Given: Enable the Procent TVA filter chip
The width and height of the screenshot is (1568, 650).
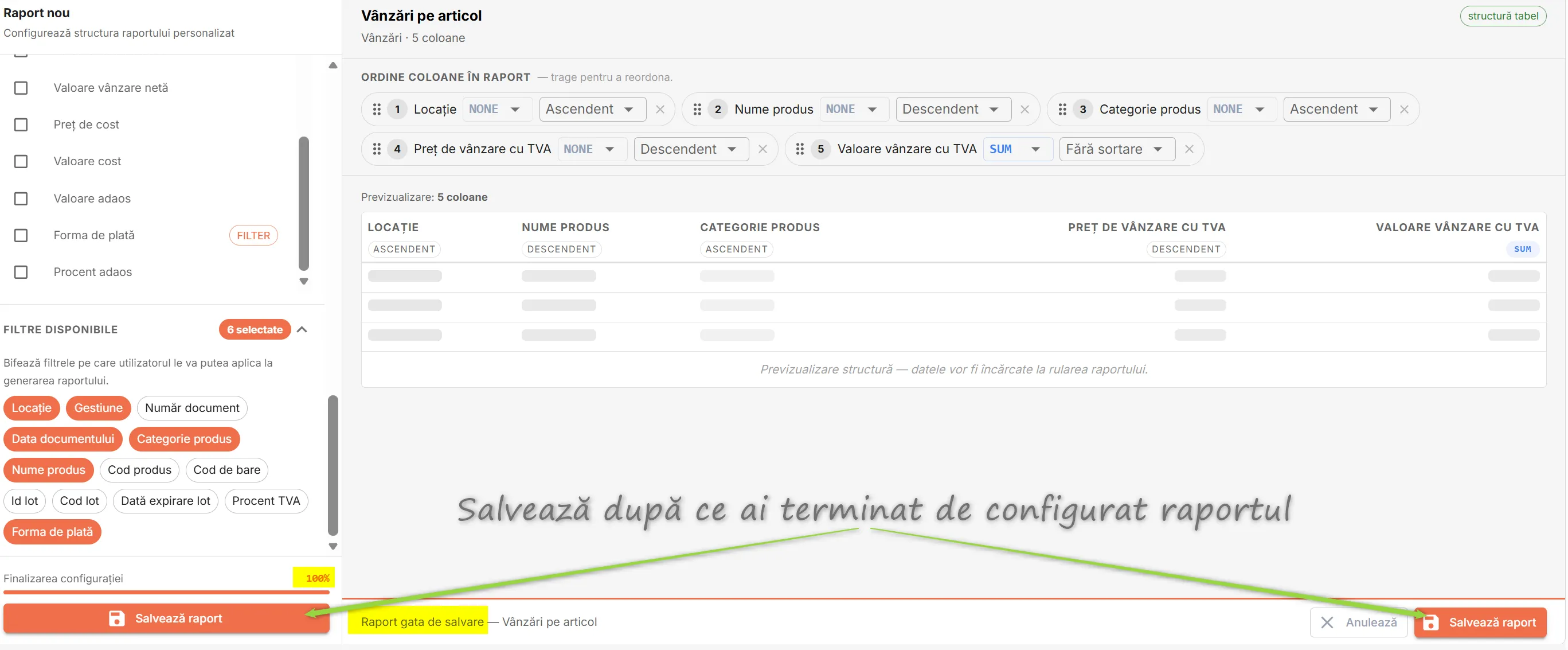Looking at the screenshot, I should [x=266, y=501].
